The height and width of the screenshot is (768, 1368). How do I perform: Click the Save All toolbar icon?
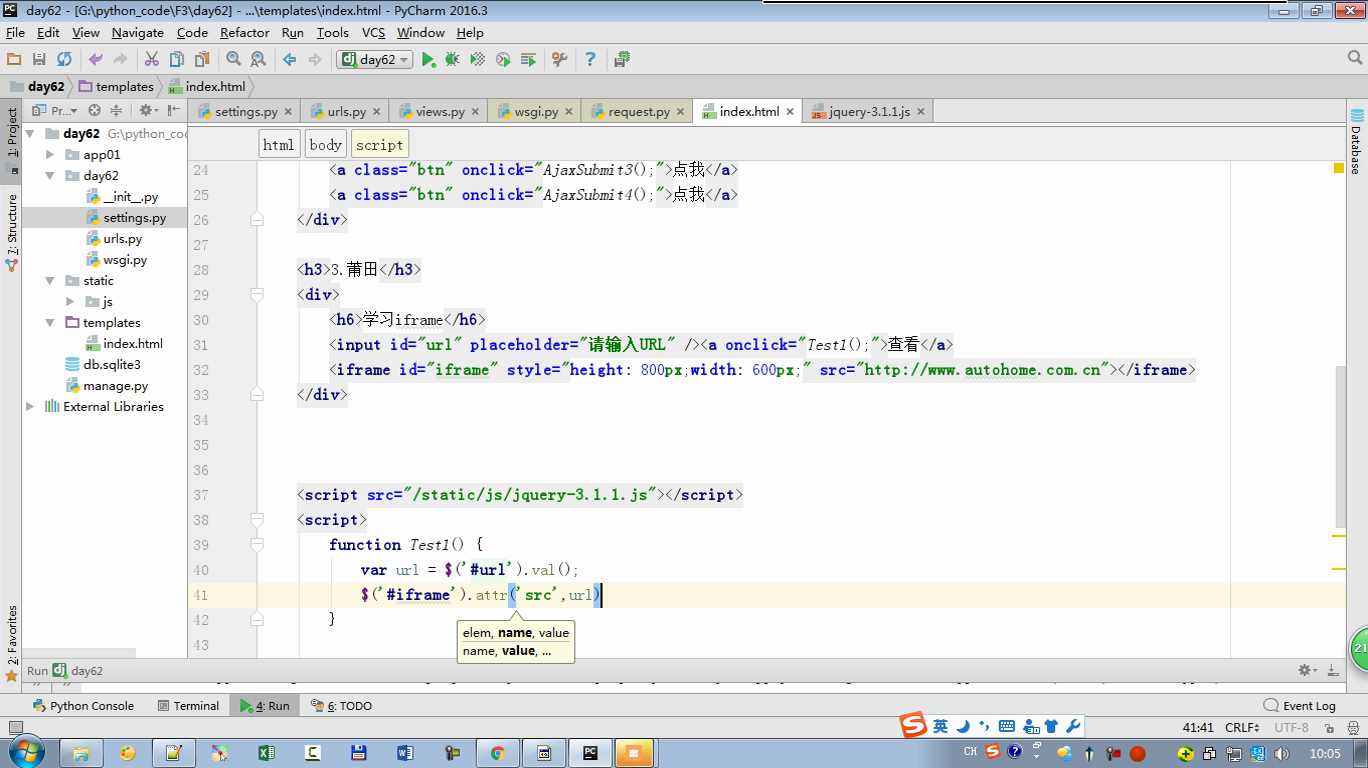point(39,60)
